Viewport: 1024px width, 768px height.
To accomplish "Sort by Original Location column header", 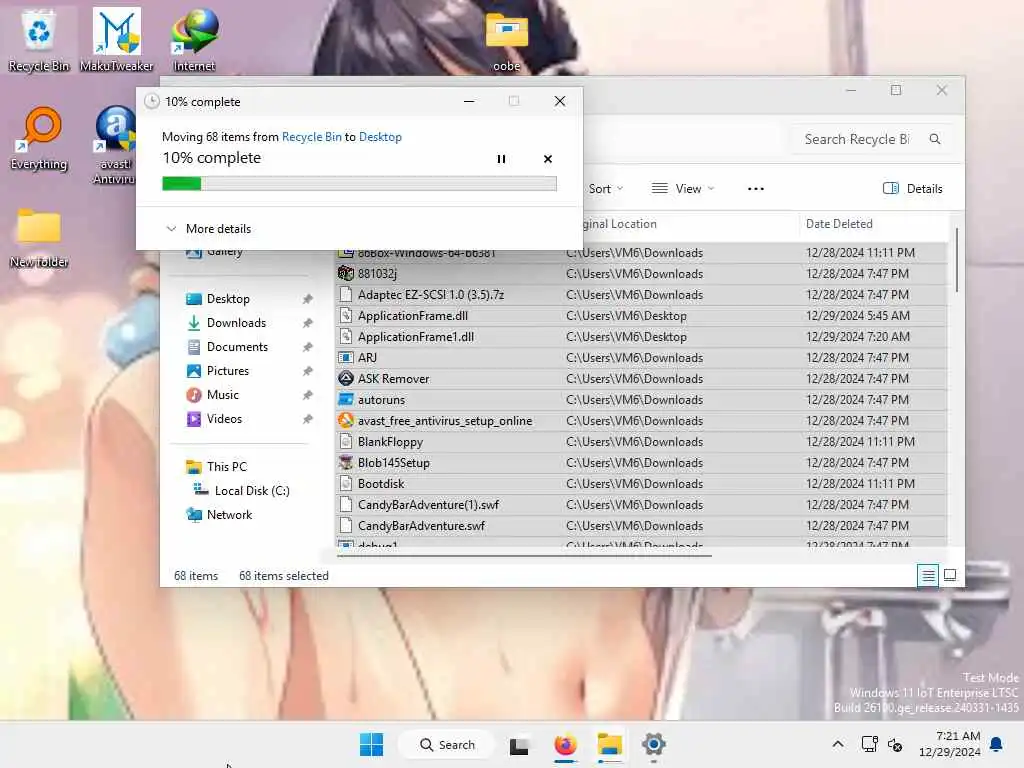I will [x=619, y=224].
